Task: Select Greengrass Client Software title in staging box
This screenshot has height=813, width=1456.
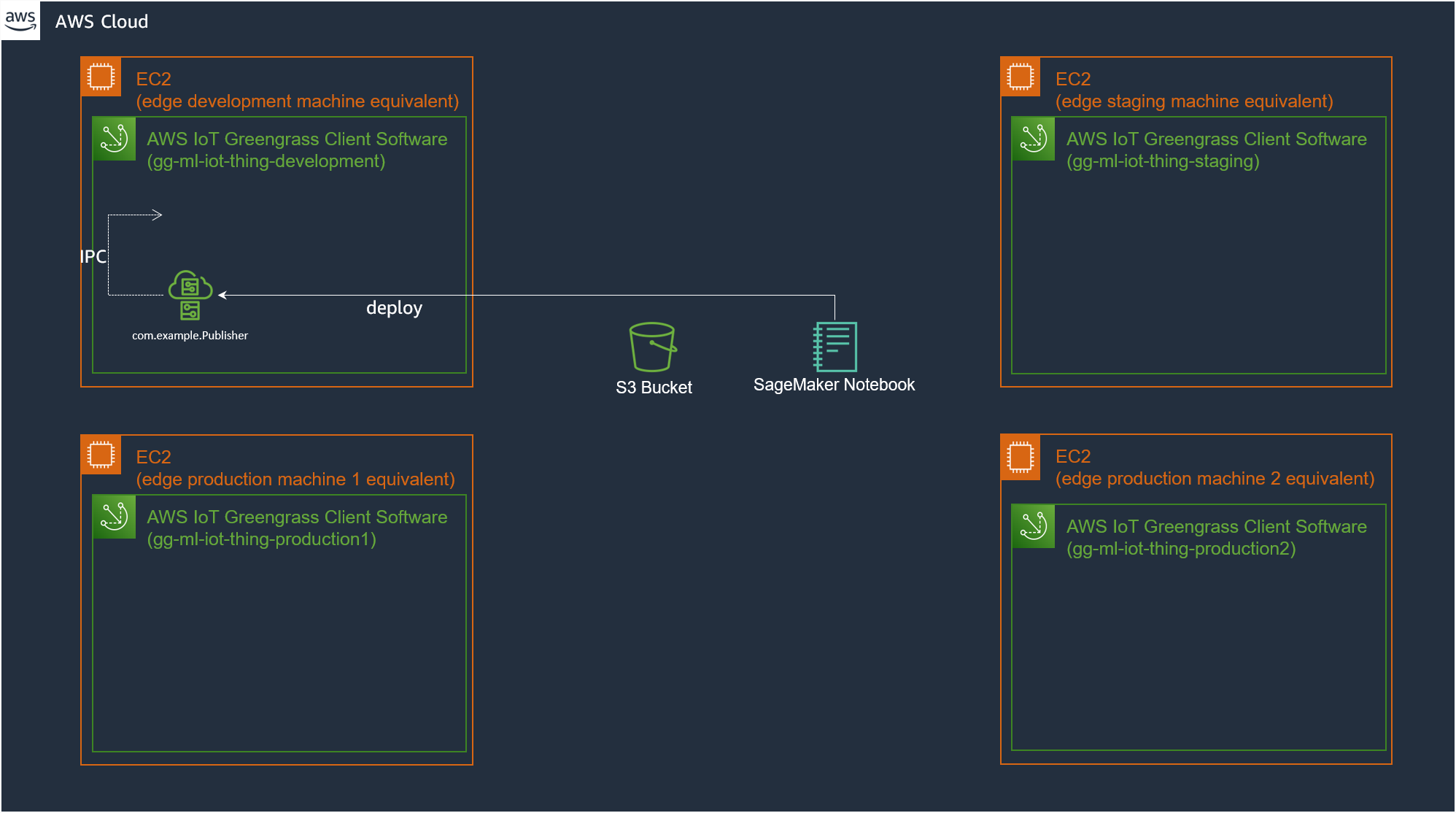Action: (1217, 139)
